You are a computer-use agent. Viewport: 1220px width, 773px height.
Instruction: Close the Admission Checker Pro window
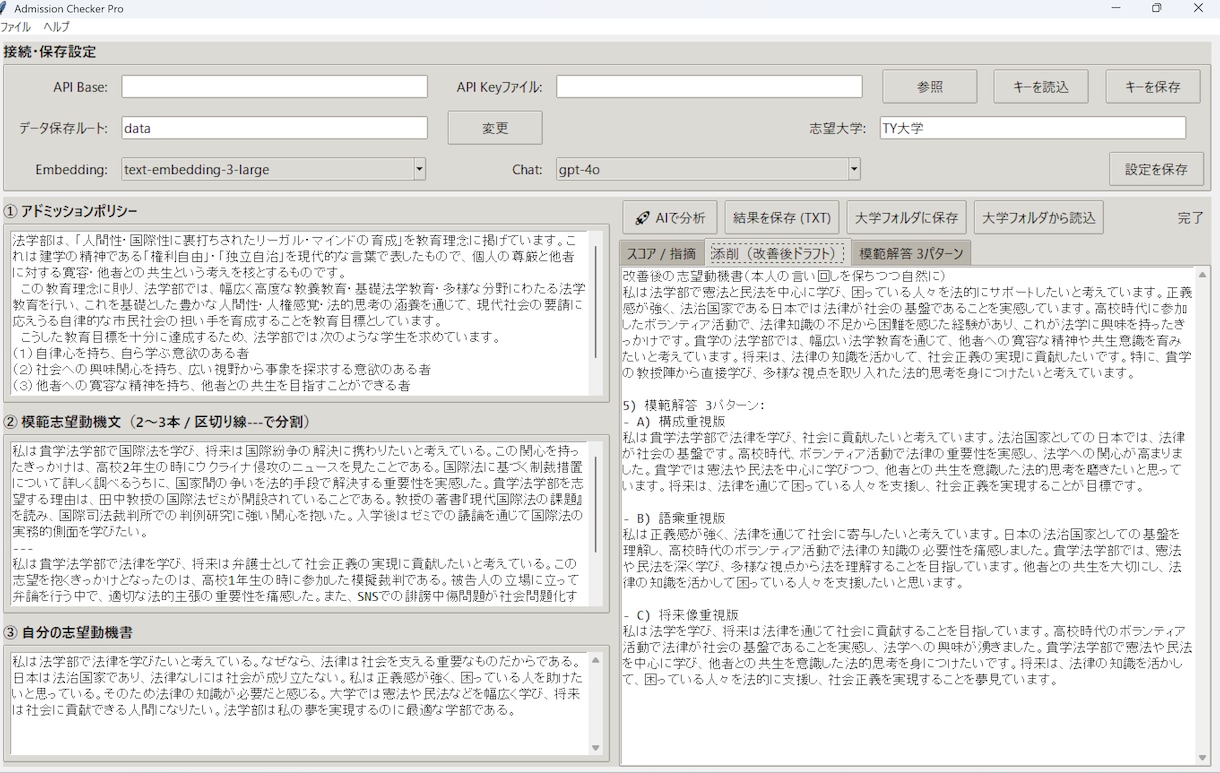pos(1198,8)
